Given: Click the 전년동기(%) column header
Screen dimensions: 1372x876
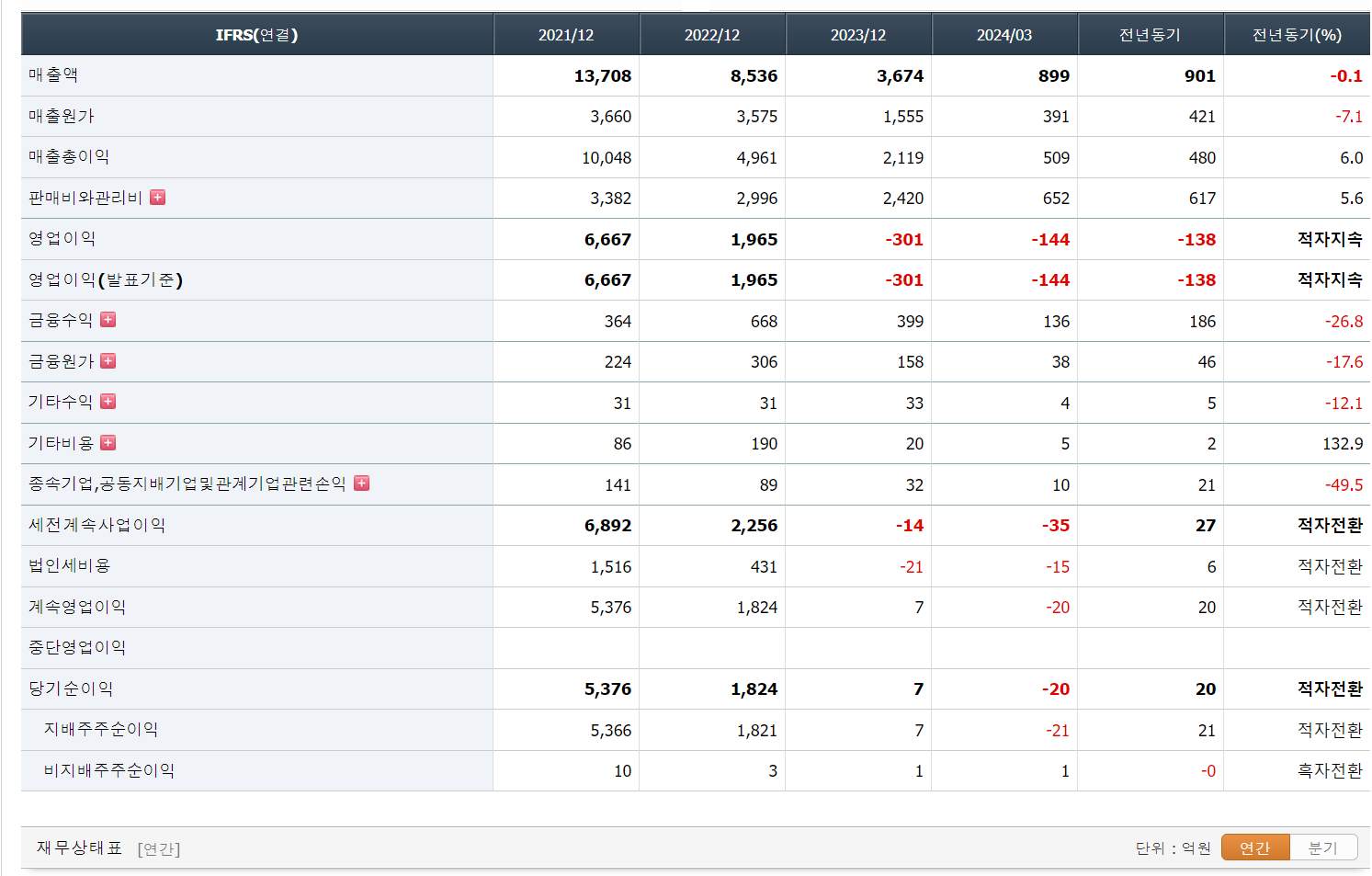Looking at the screenshot, I should 1298,35.
